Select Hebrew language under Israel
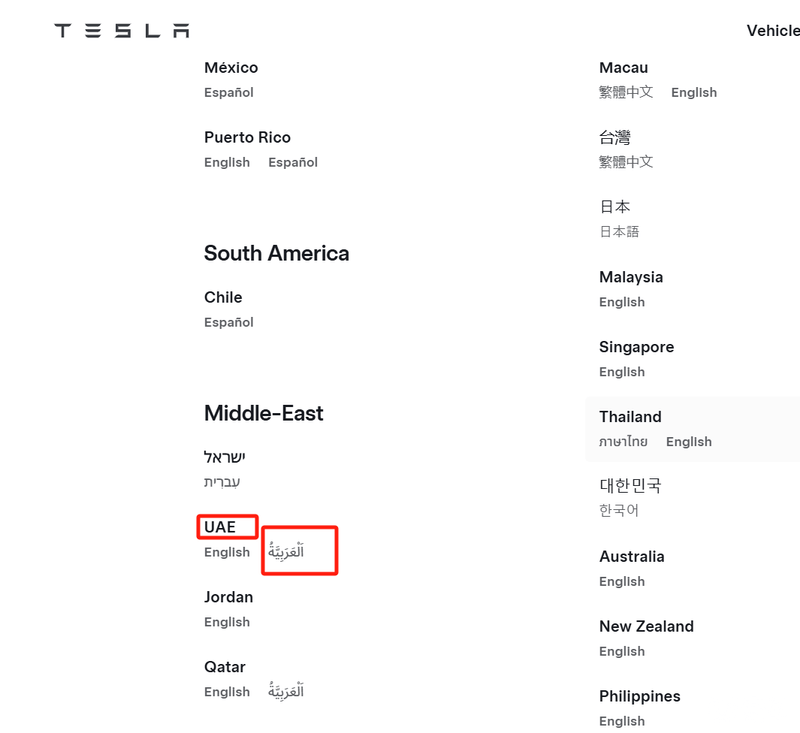Viewport: 800px width, 733px height. coord(222,482)
